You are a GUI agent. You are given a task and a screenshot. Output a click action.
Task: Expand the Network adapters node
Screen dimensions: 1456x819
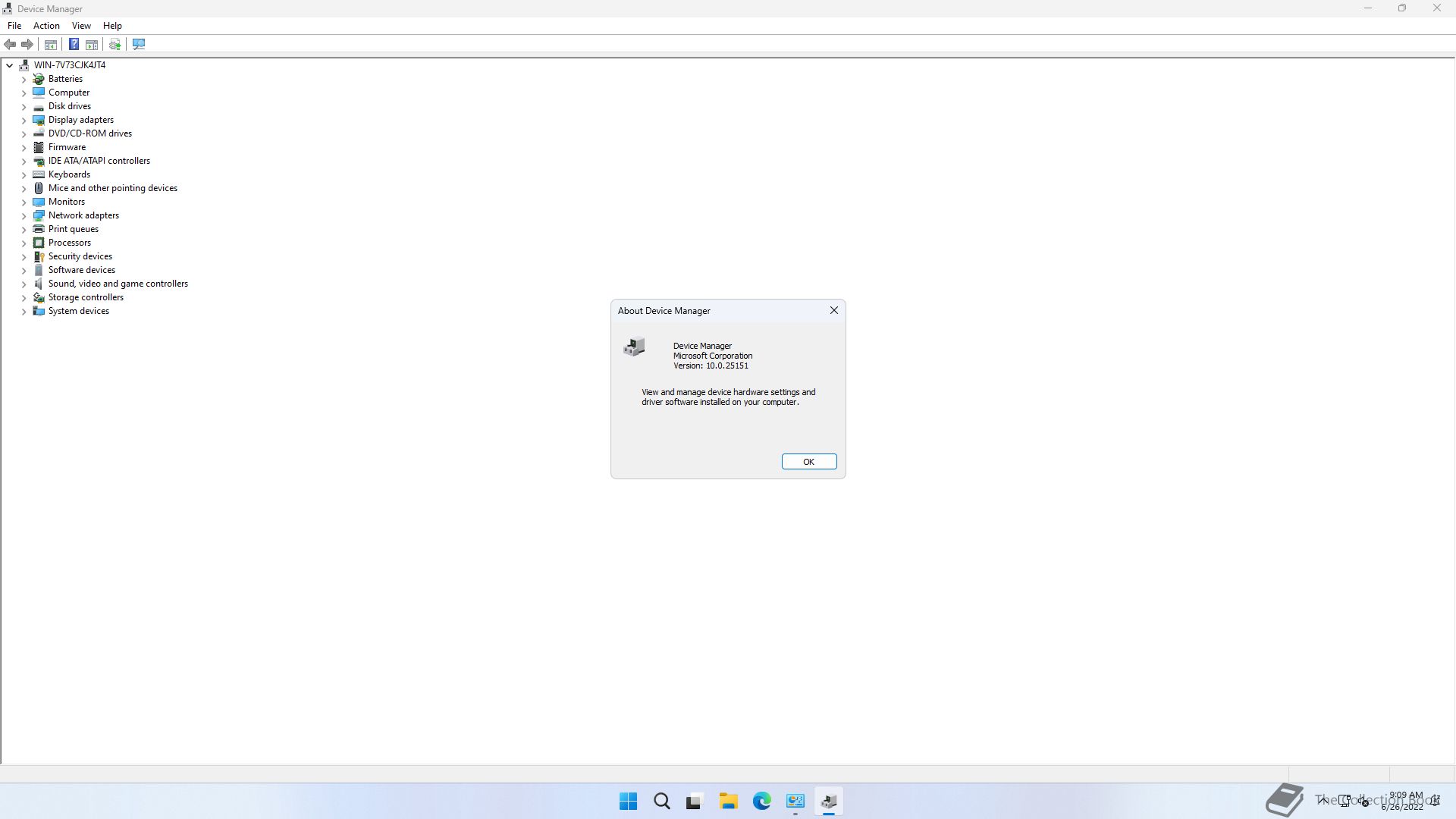pyautogui.click(x=24, y=215)
